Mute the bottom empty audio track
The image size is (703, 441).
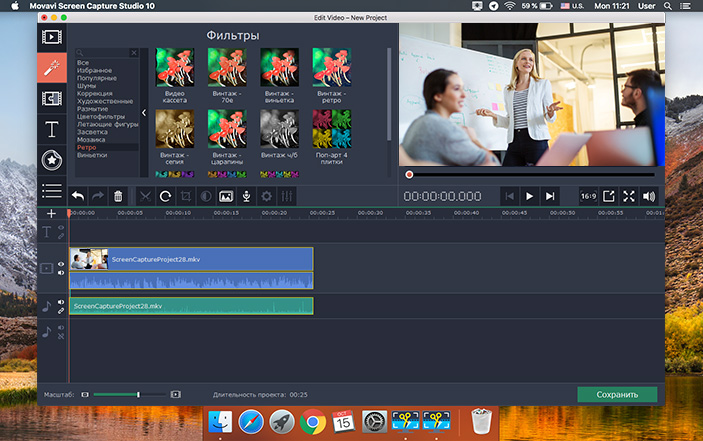click(61, 328)
